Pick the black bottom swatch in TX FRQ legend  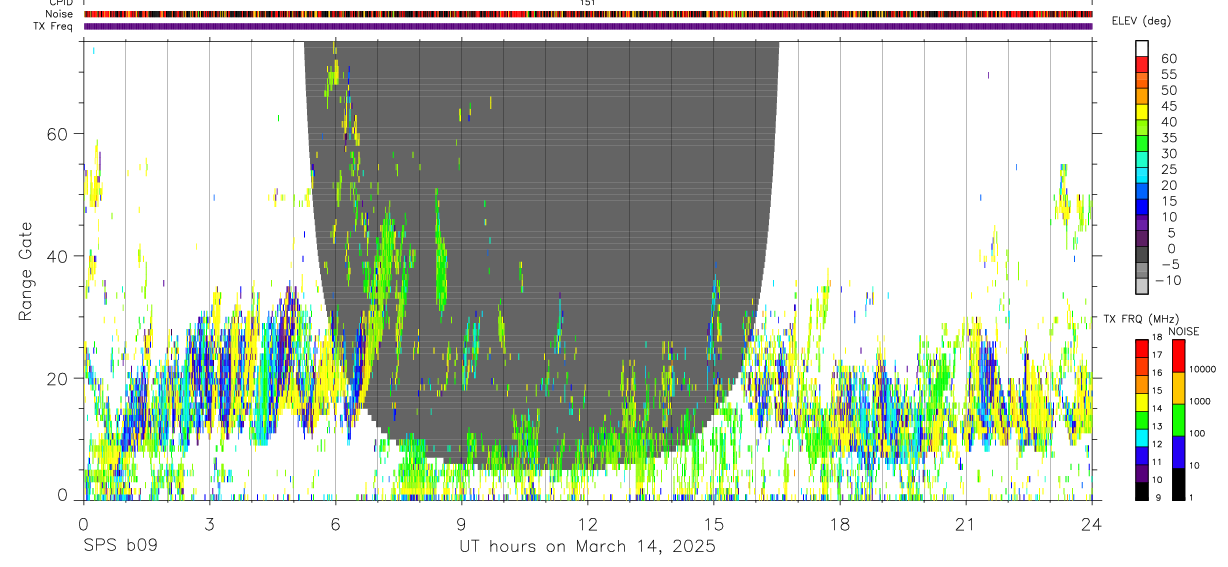point(1142,491)
